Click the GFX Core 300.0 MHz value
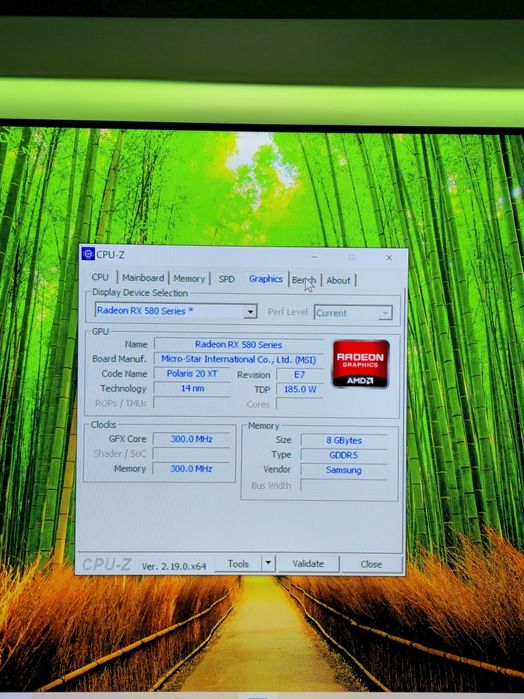This screenshot has height=699, width=524. point(191,439)
